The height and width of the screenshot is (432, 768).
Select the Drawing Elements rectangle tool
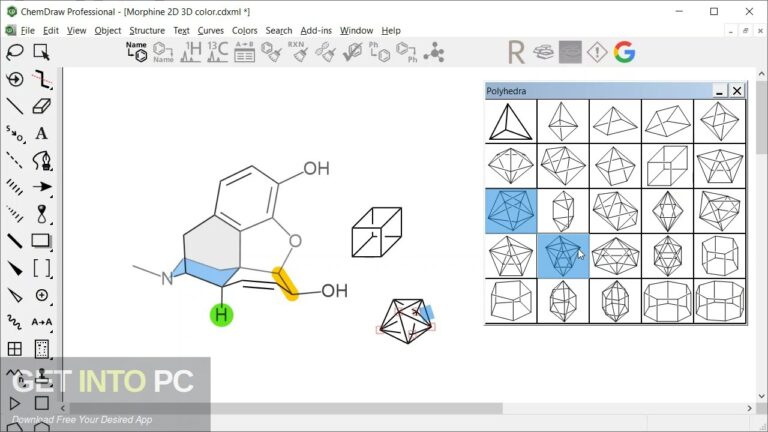pos(41,240)
